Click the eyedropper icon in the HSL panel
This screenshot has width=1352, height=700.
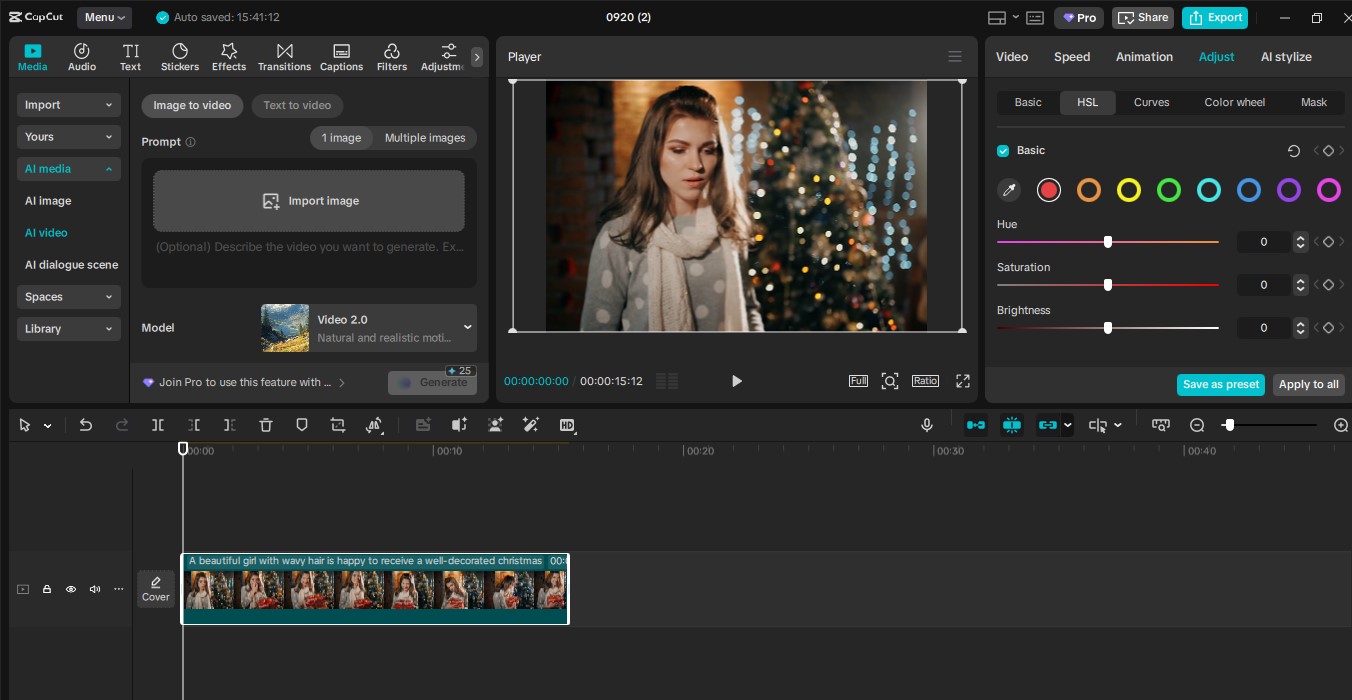click(1009, 190)
